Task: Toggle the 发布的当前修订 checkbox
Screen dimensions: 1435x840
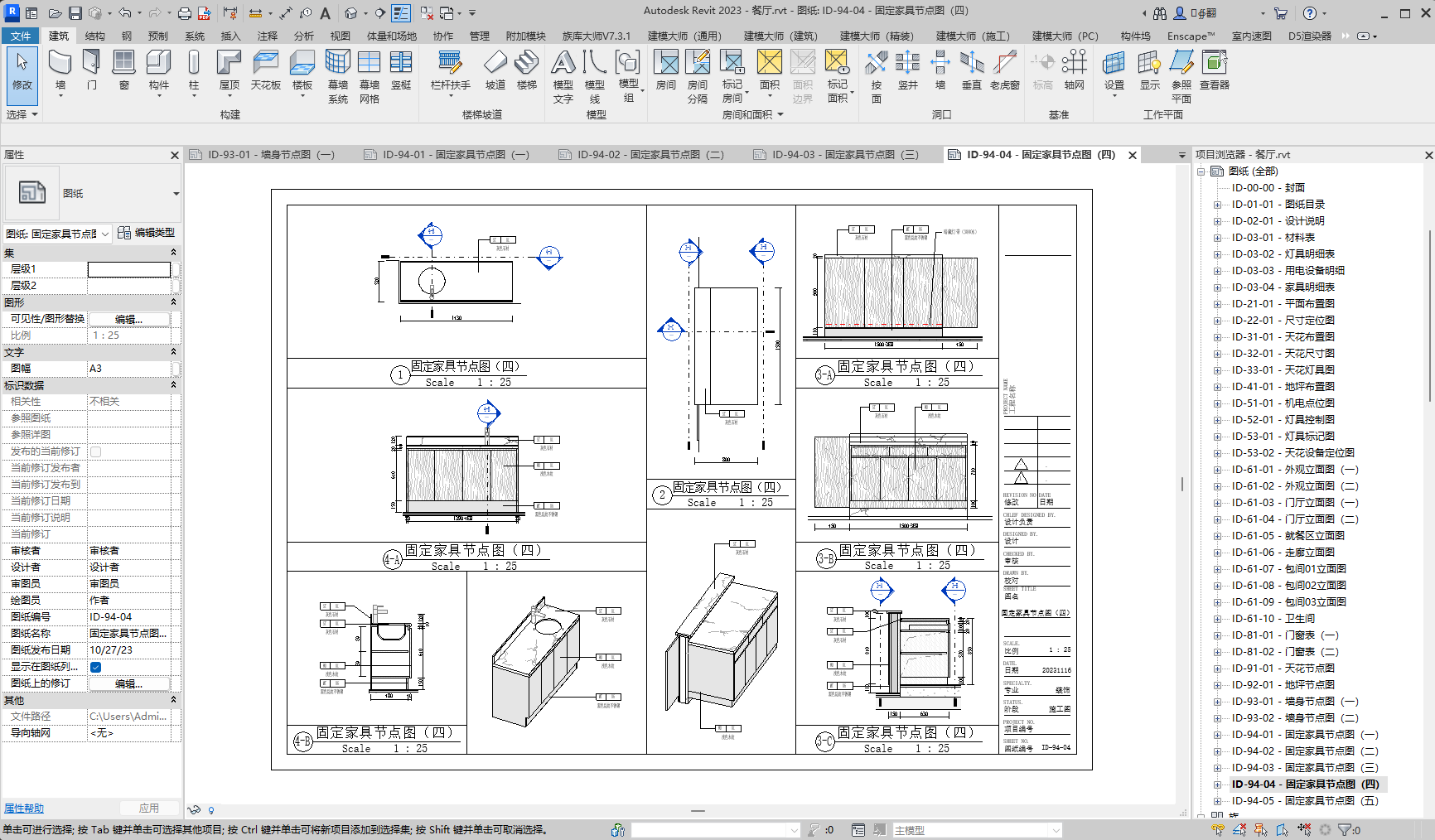Action: click(x=95, y=451)
